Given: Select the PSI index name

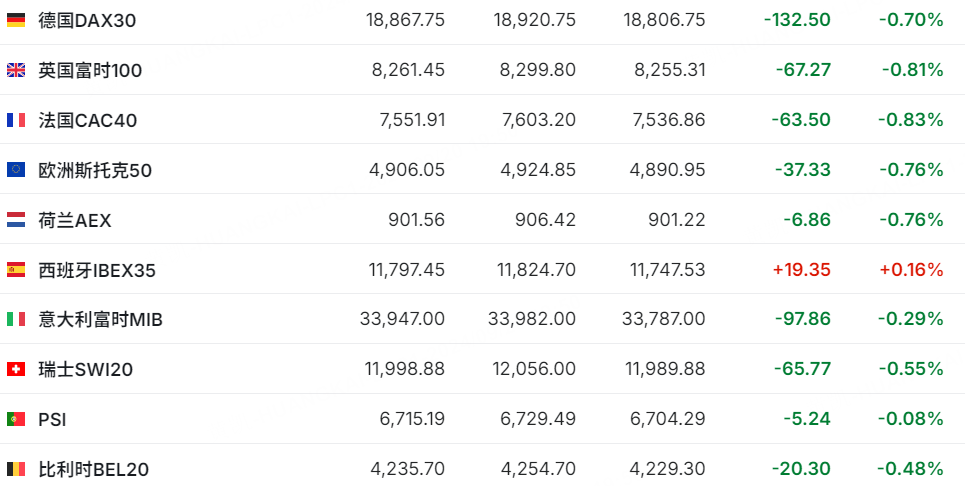Looking at the screenshot, I should pos(52,420).
